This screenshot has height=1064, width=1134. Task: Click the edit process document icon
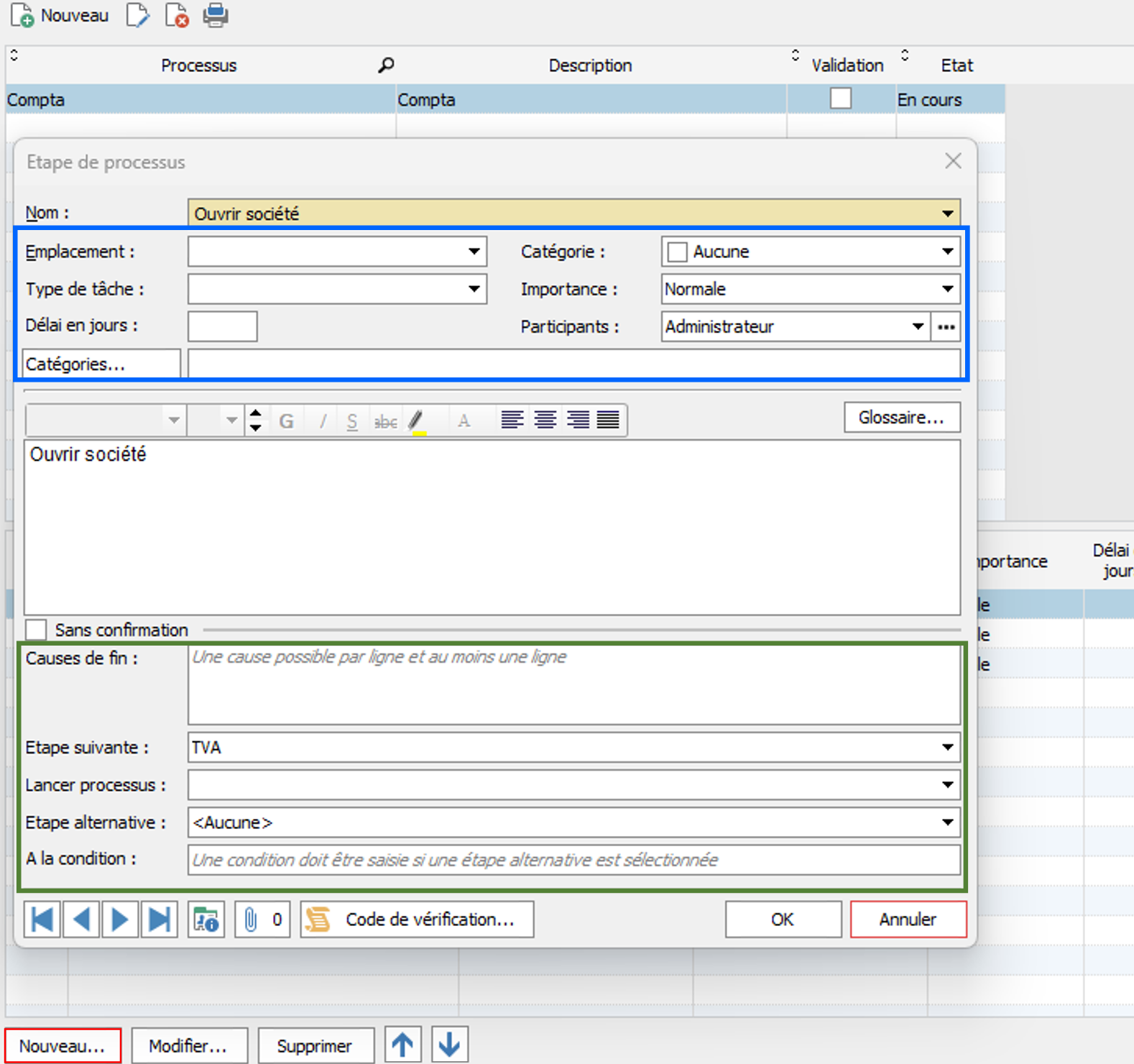(137, 15)
